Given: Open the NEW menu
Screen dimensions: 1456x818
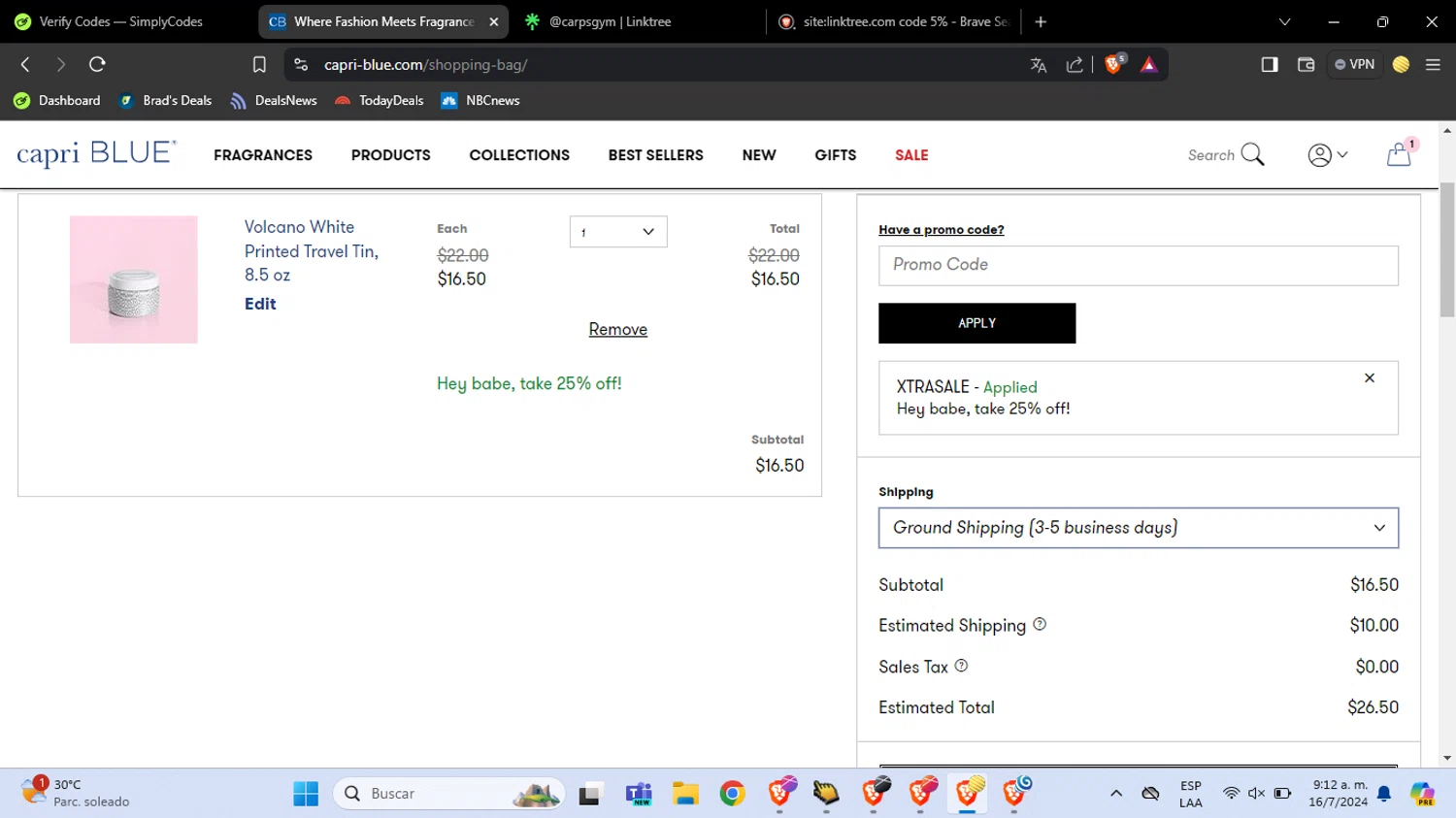Looking at the screenshot, I should tap(759, 155).
